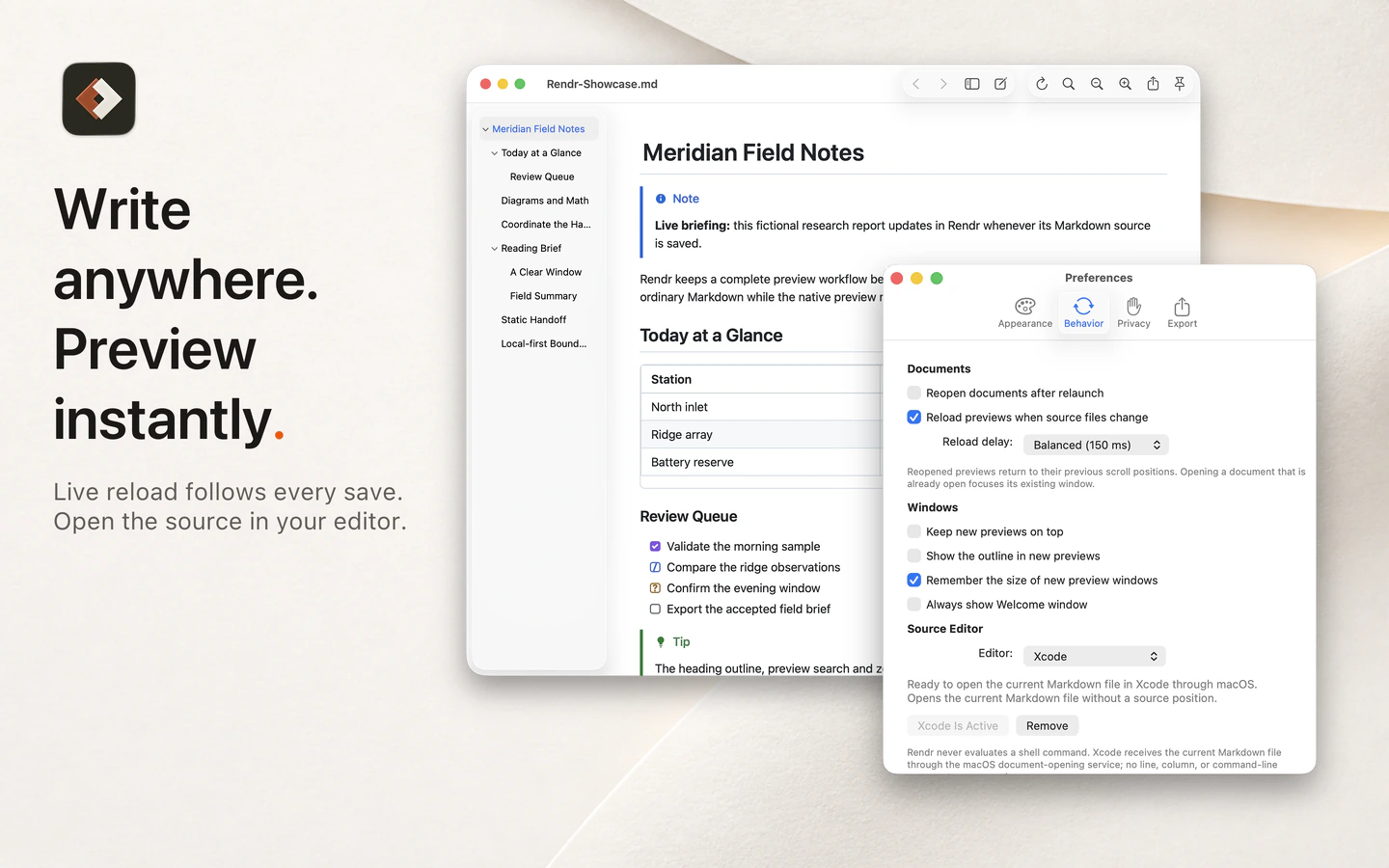This screenshot has width=1389, height=868.
Task: Click the Ridge array table cell
Action: tap(762, 435)
